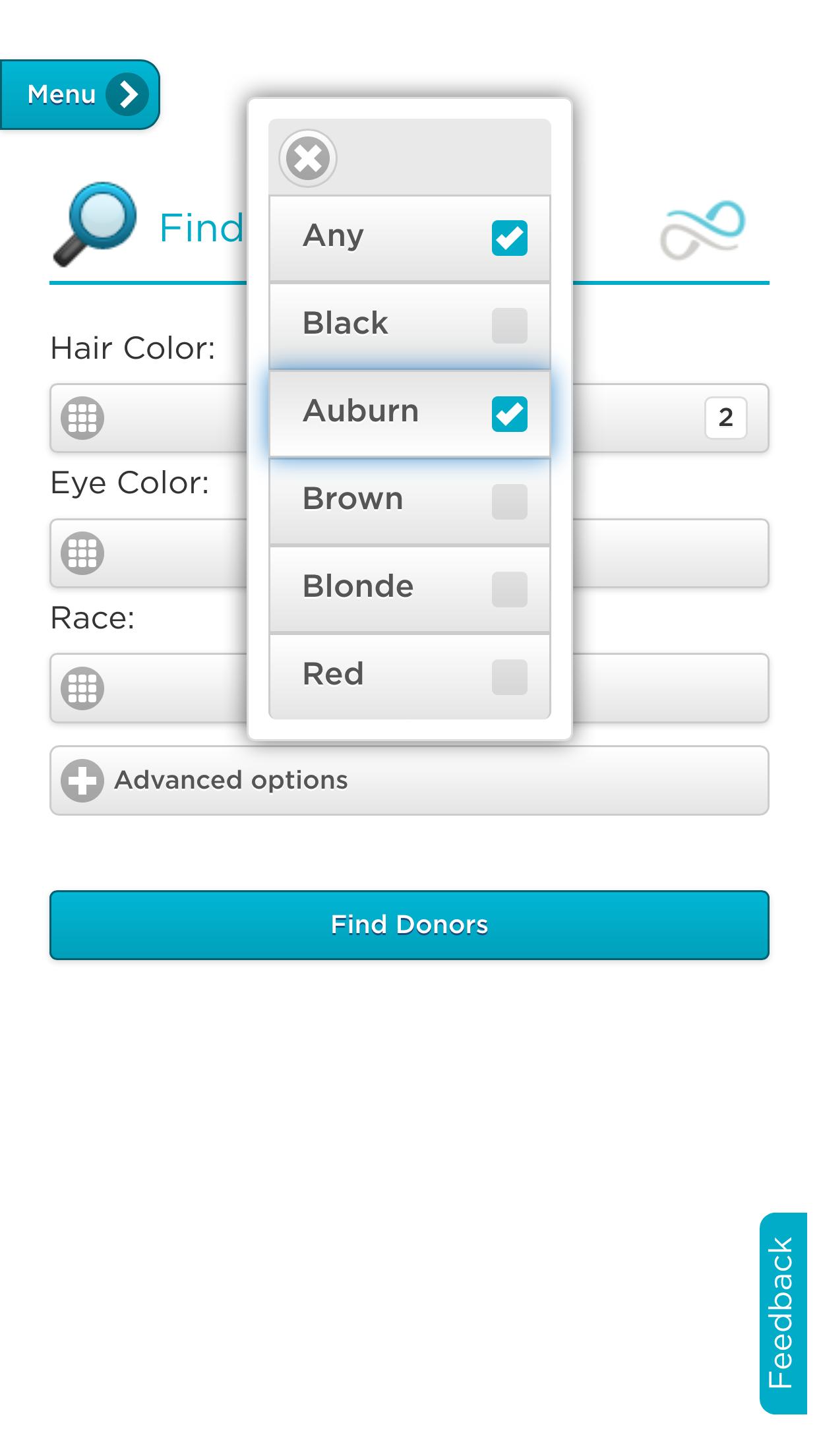The height and width of the screenshot is (1456, 819).
Task: Open the Race dropdown
Action: point(669,688)
